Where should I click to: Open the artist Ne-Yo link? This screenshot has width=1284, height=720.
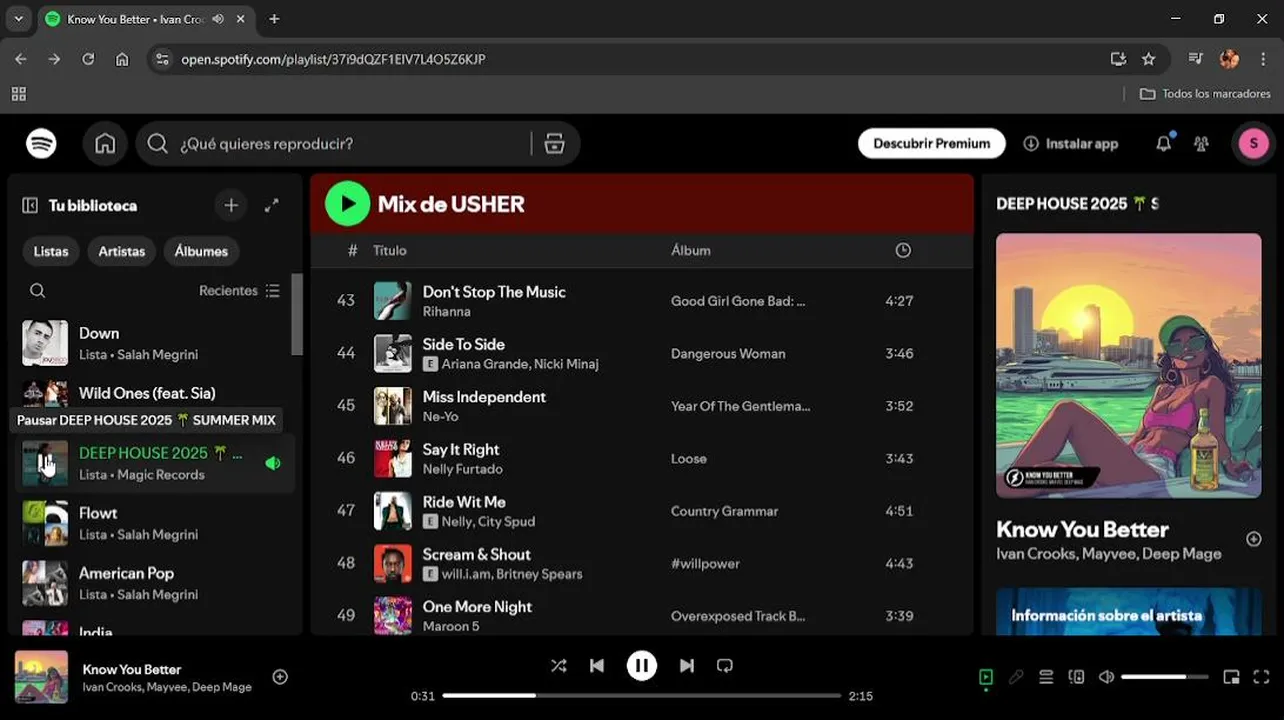click(x=440, y=417)
